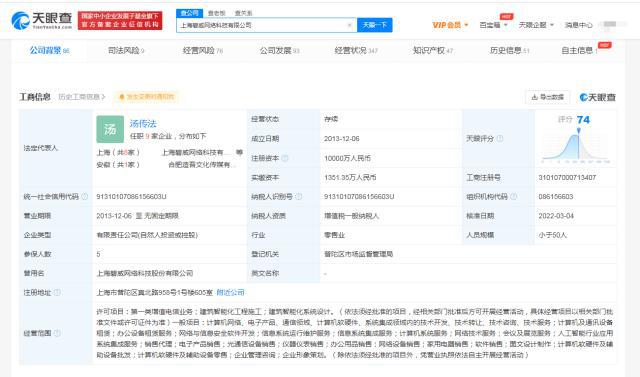Open help icon next to 纳税人识别号
640x377 pixels.
coord(298,197)
